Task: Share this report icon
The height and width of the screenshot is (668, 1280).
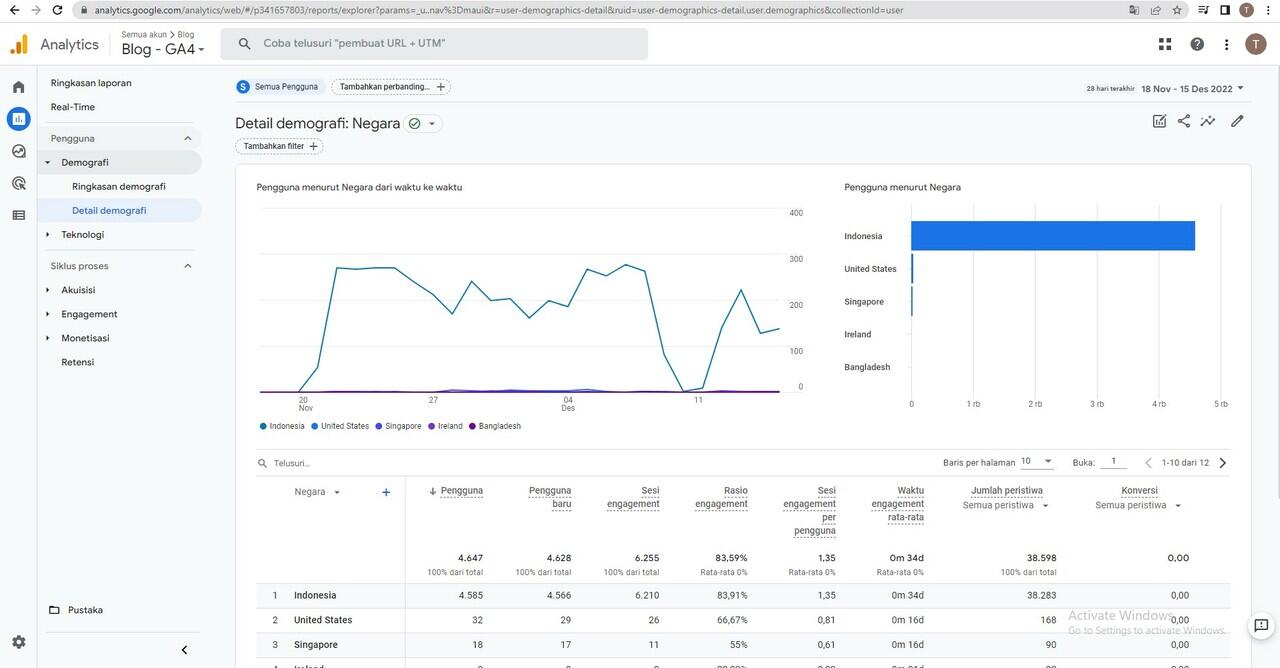Action: point(1184,121)
